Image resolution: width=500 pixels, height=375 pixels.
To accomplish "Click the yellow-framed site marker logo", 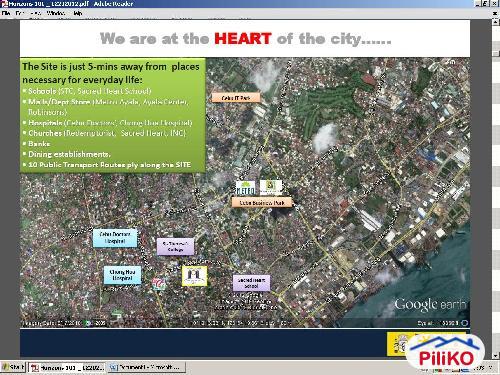I will 194,276.
